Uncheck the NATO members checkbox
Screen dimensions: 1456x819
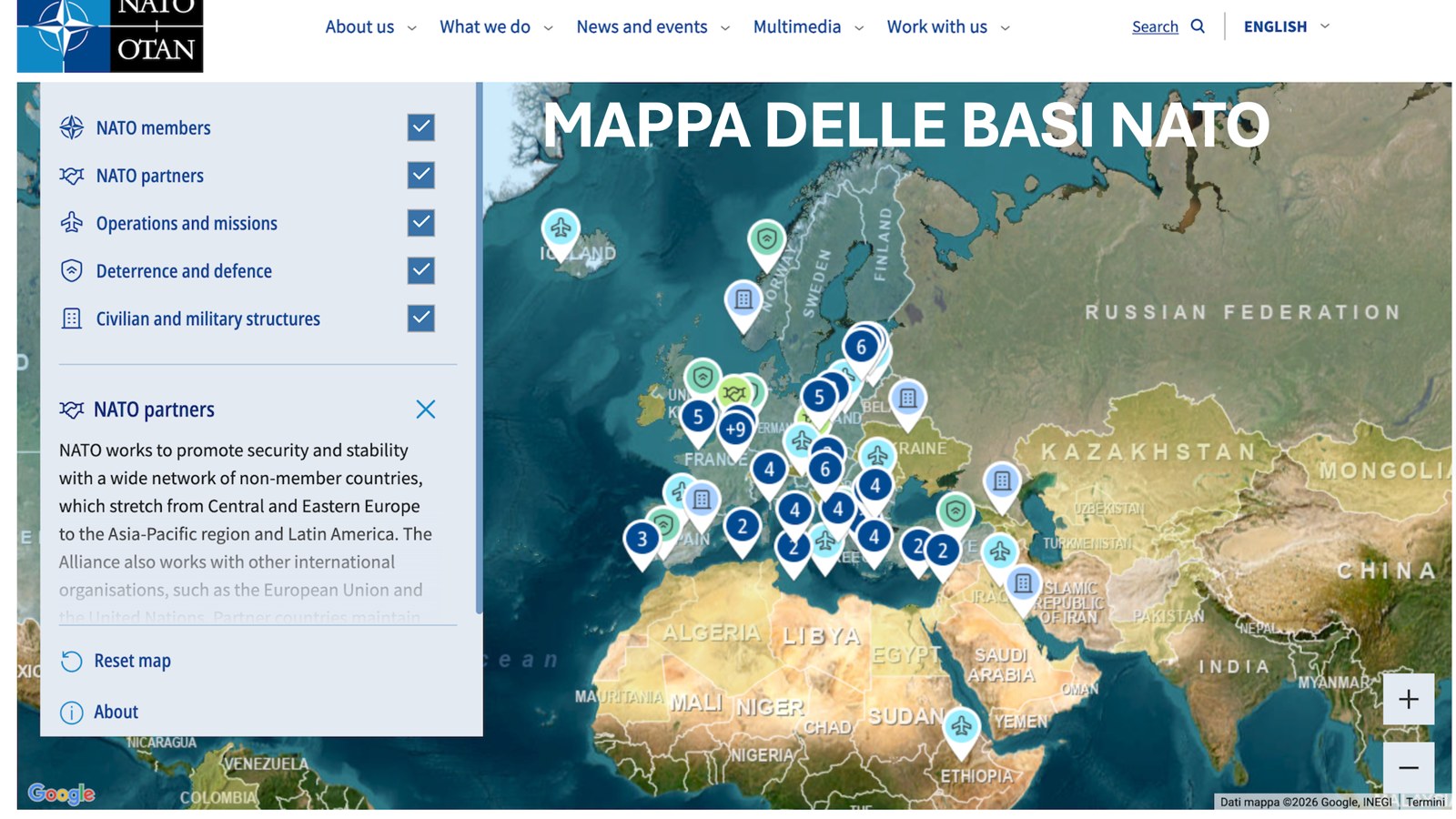(x=420, y=127)
